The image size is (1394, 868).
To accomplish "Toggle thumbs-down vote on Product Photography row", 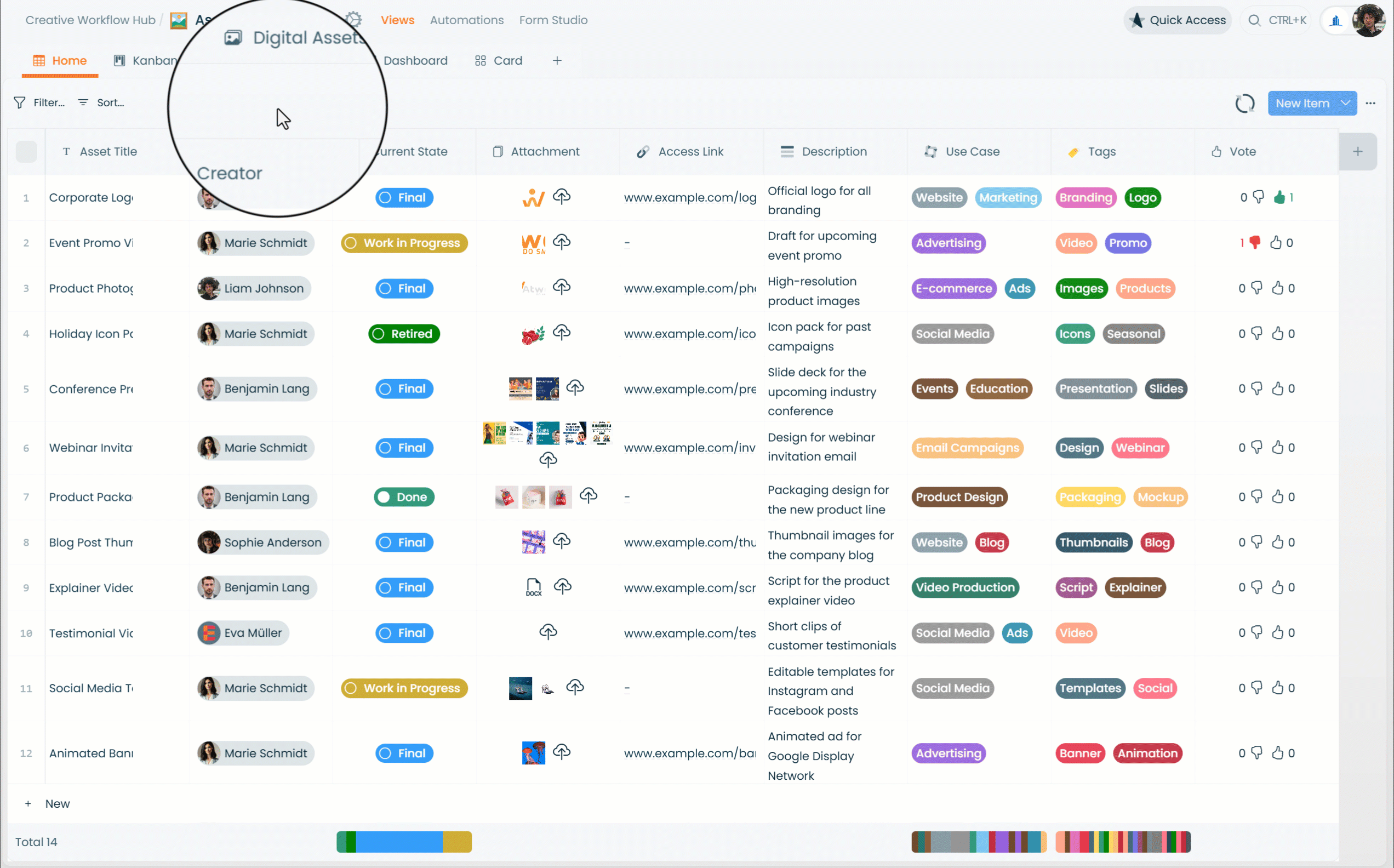I will point(1256,288).
